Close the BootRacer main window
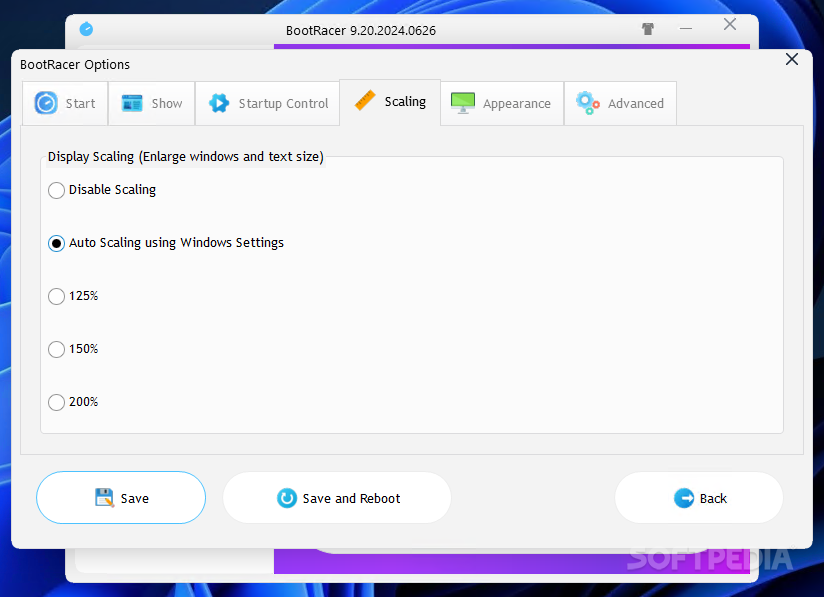Image resolution: width=824 pixels, height=597 pixels. click(x=729, y=24)
